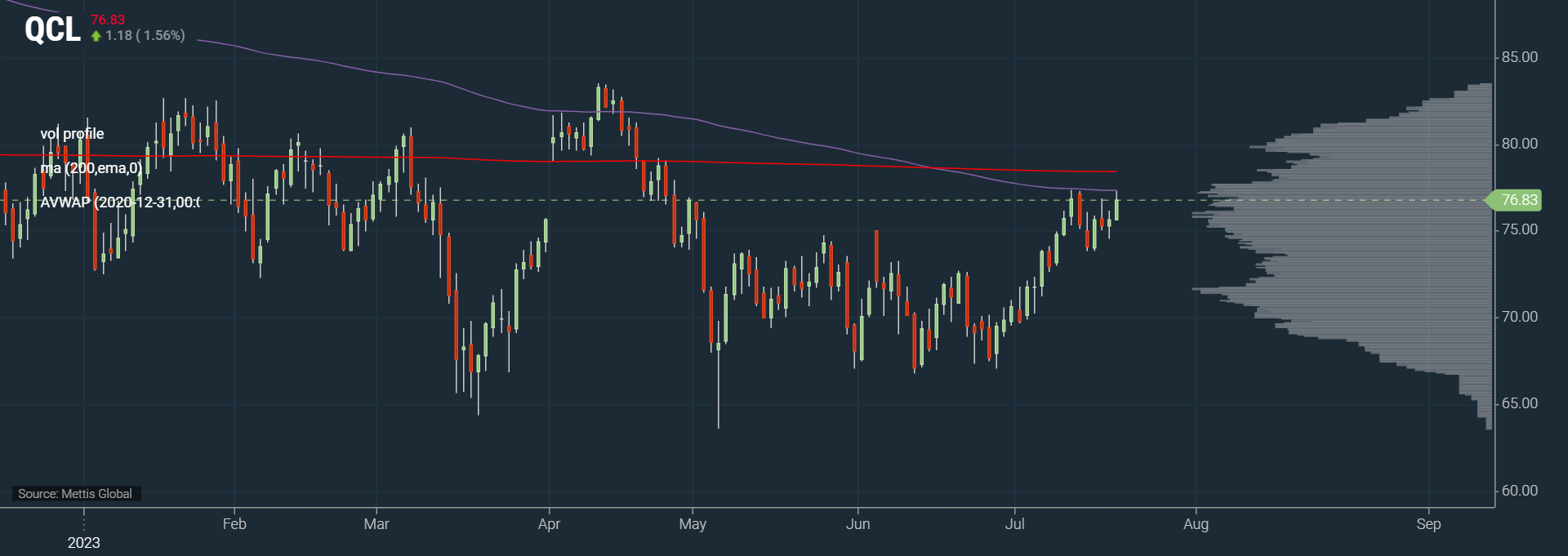Screen dimensions: 1568x556
Task: Click the 65.00 price axis label
Action: click(1520, 403)
